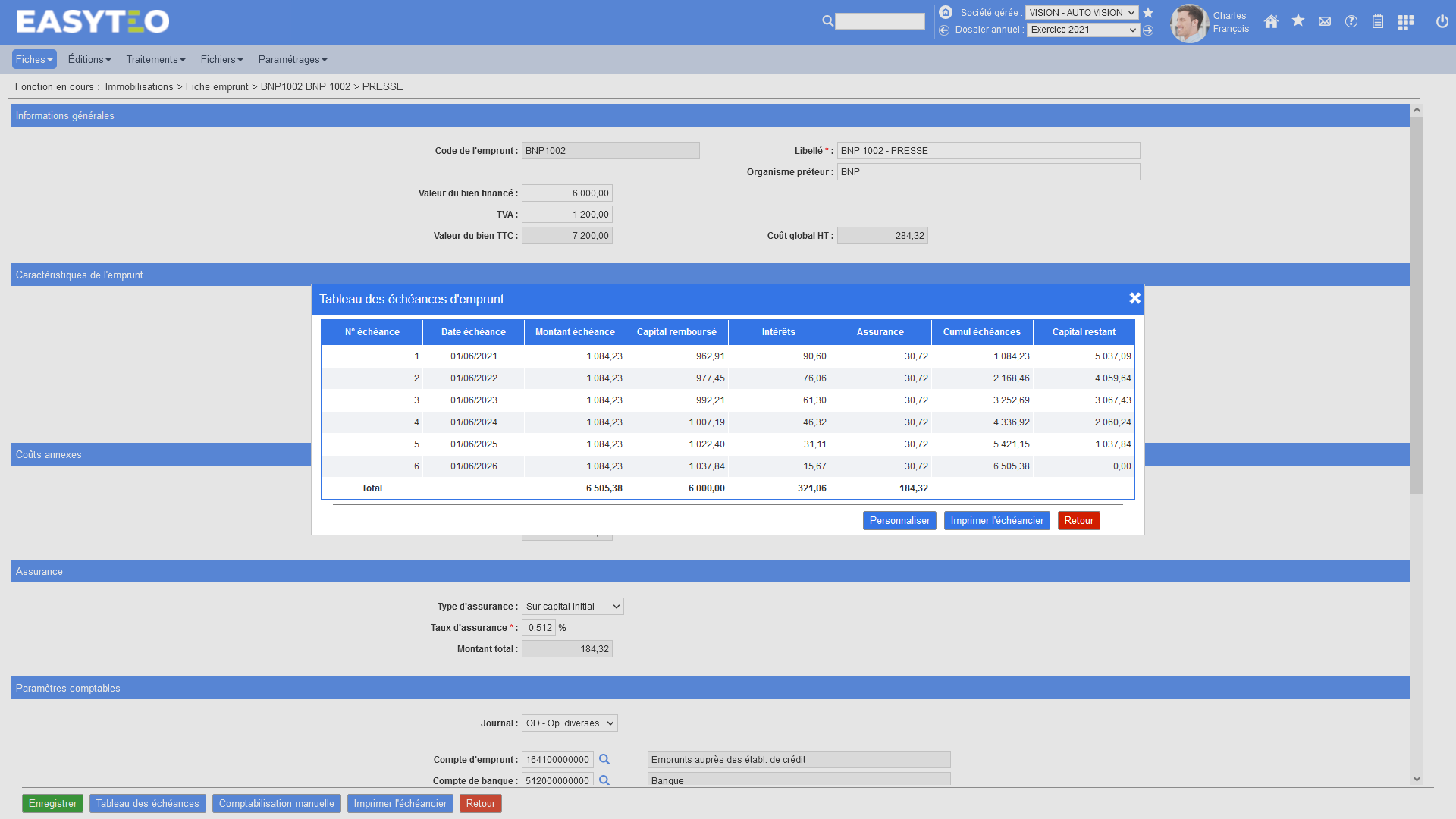Screen dimensions: 1456x819
Task: Click the Taux d'assurance input field
Action: 539,628
